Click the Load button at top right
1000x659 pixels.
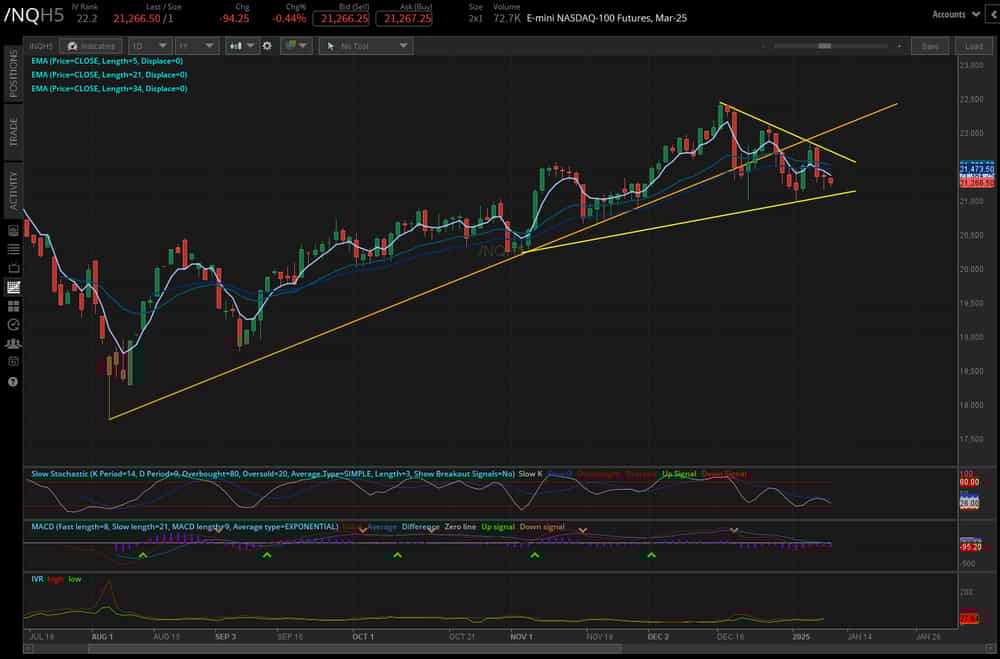coord(975,45)
